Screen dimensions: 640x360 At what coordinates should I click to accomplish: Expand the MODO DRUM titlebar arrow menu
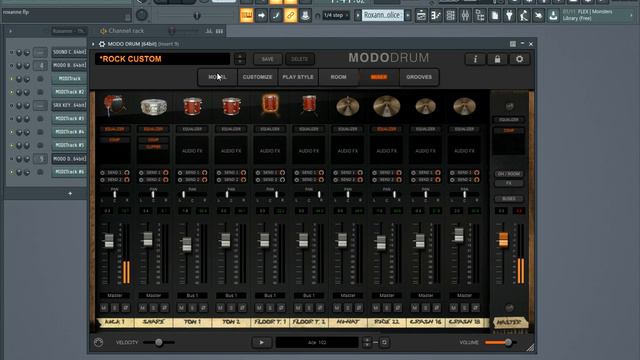click(93, 44)
